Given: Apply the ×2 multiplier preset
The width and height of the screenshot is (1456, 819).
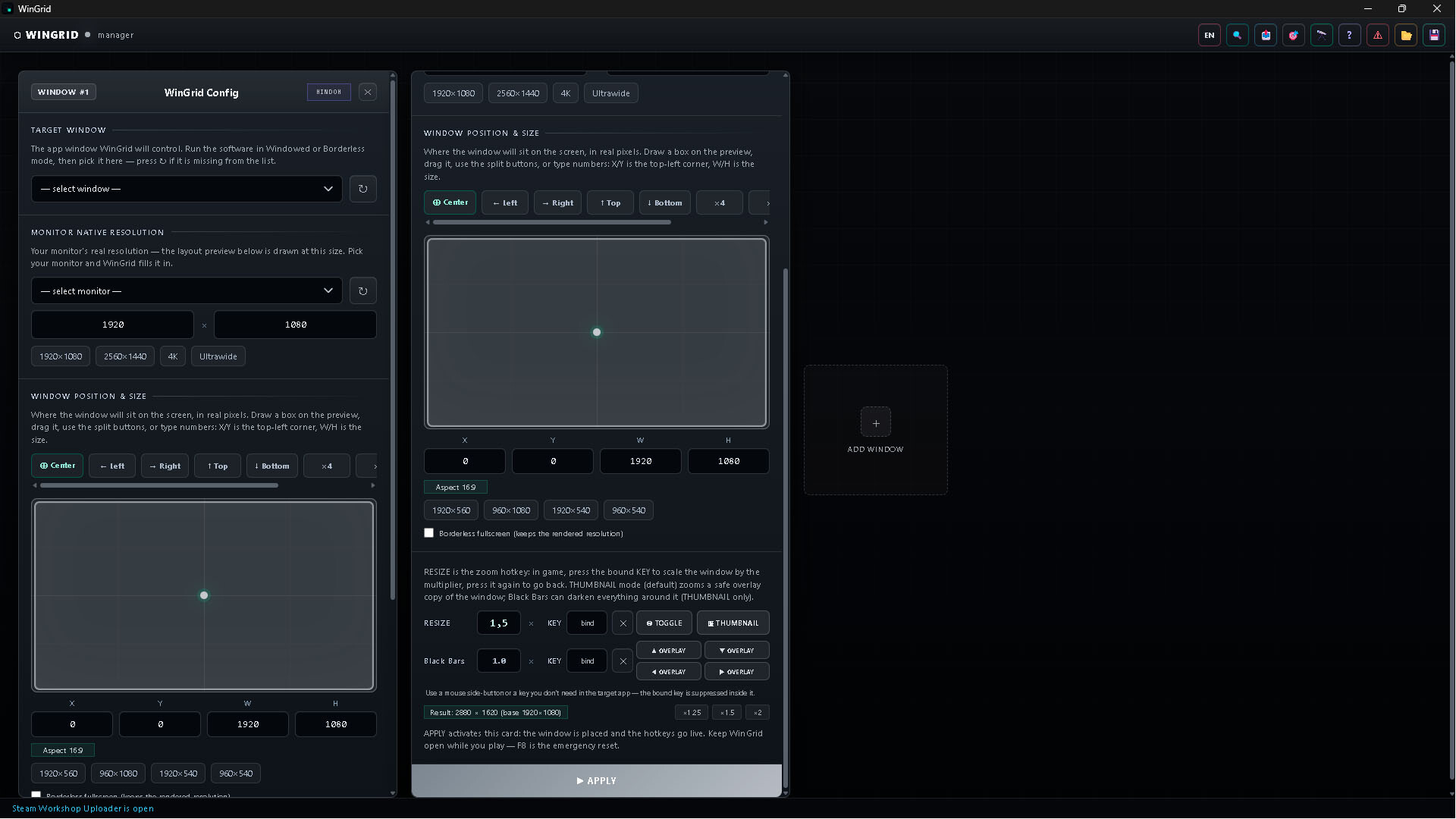Looking at the screenshot, I should pos(757,713).
